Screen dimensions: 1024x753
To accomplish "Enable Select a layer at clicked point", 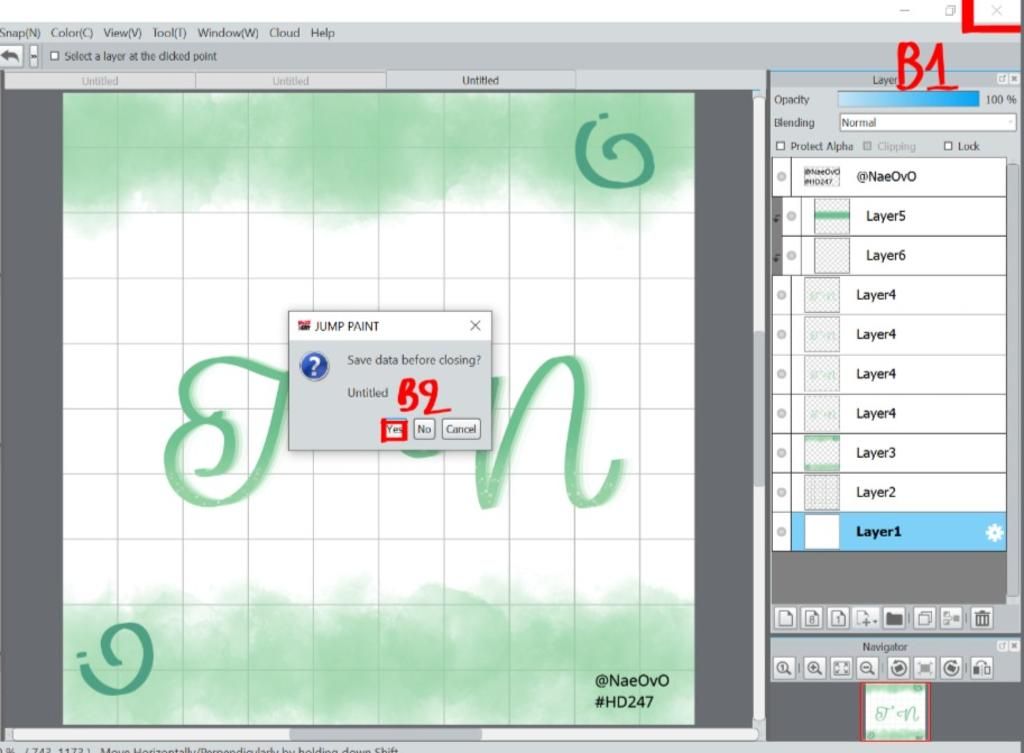I will [55, 56].
